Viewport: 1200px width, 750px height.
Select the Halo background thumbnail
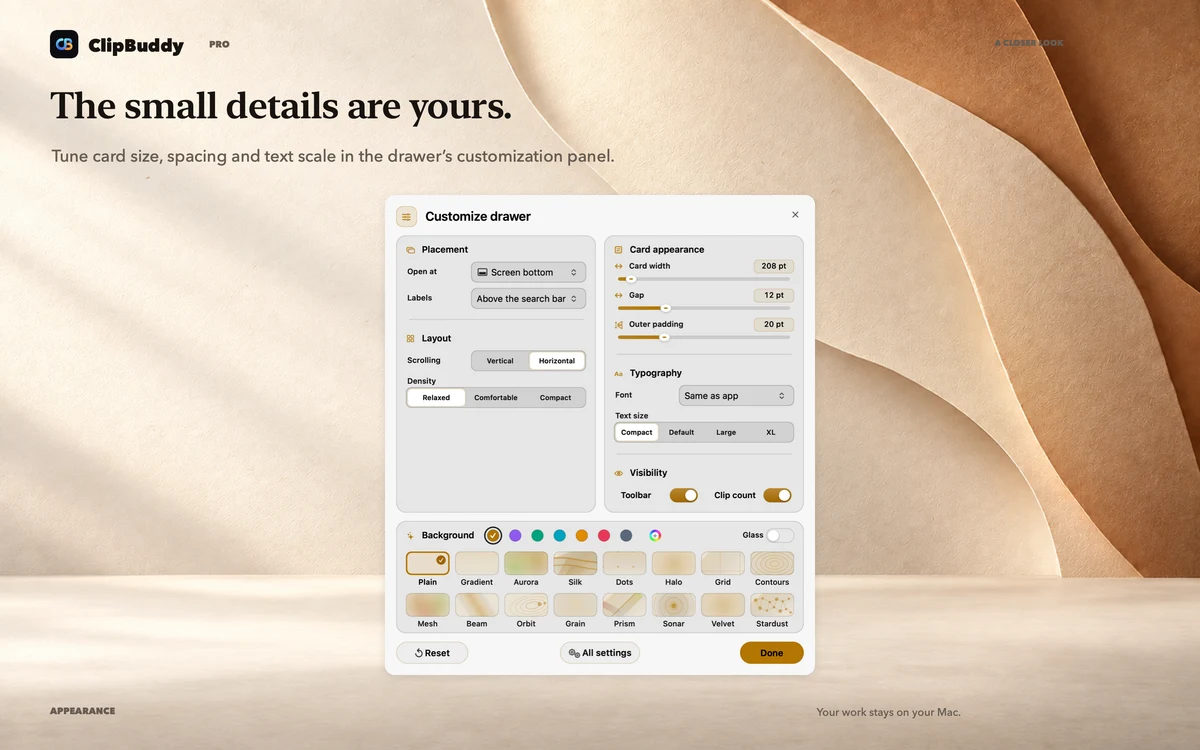click(x=673, y=564)
